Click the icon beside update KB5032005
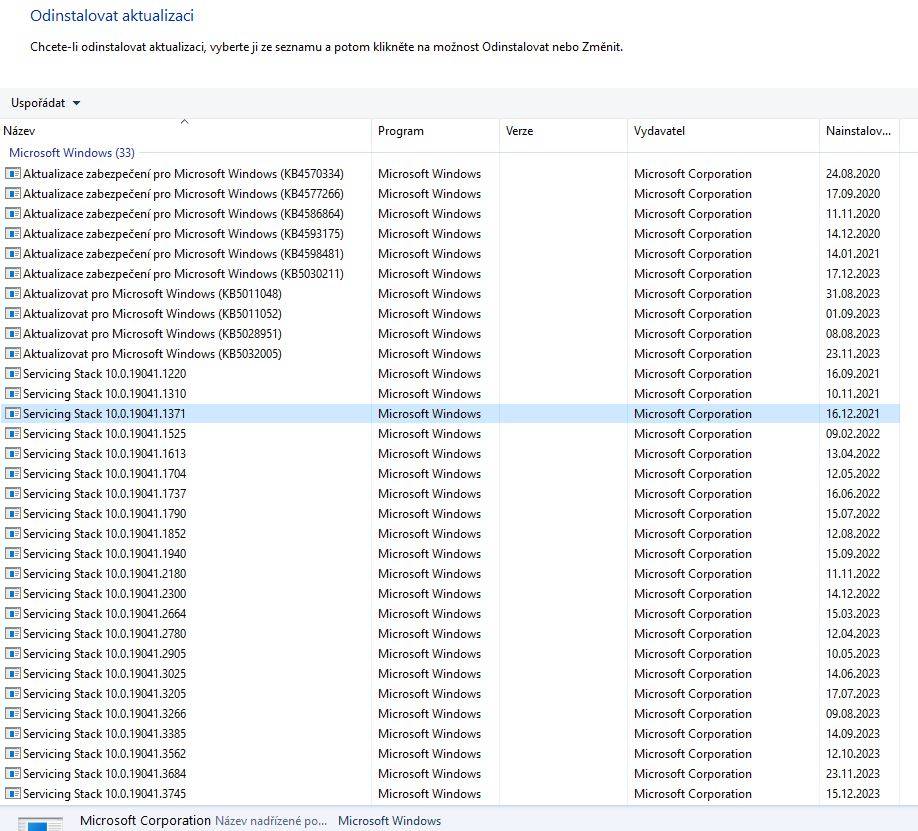Screen dimensions: 918x831 [x=13, y=353]
